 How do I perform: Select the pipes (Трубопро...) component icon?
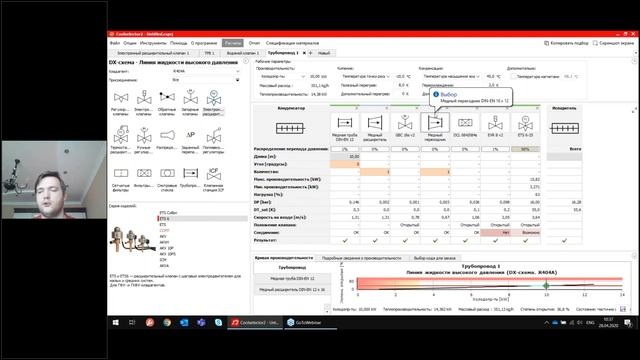(x=190, y=173)
